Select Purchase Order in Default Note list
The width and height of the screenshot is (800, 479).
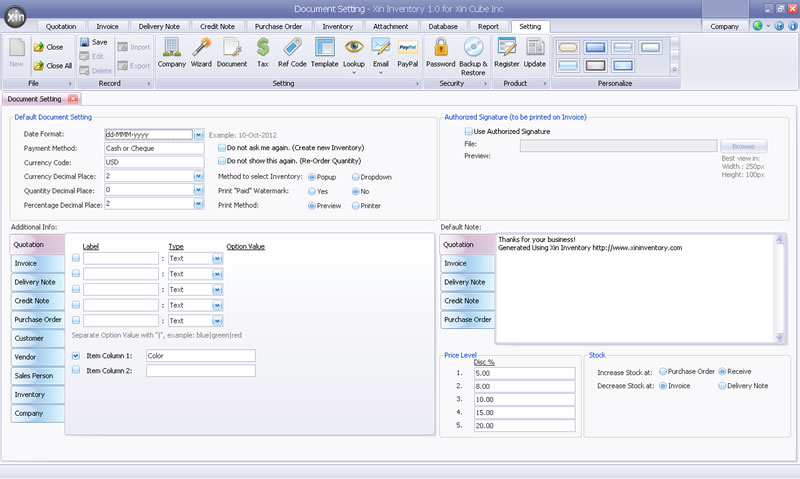tap(467, 320)
